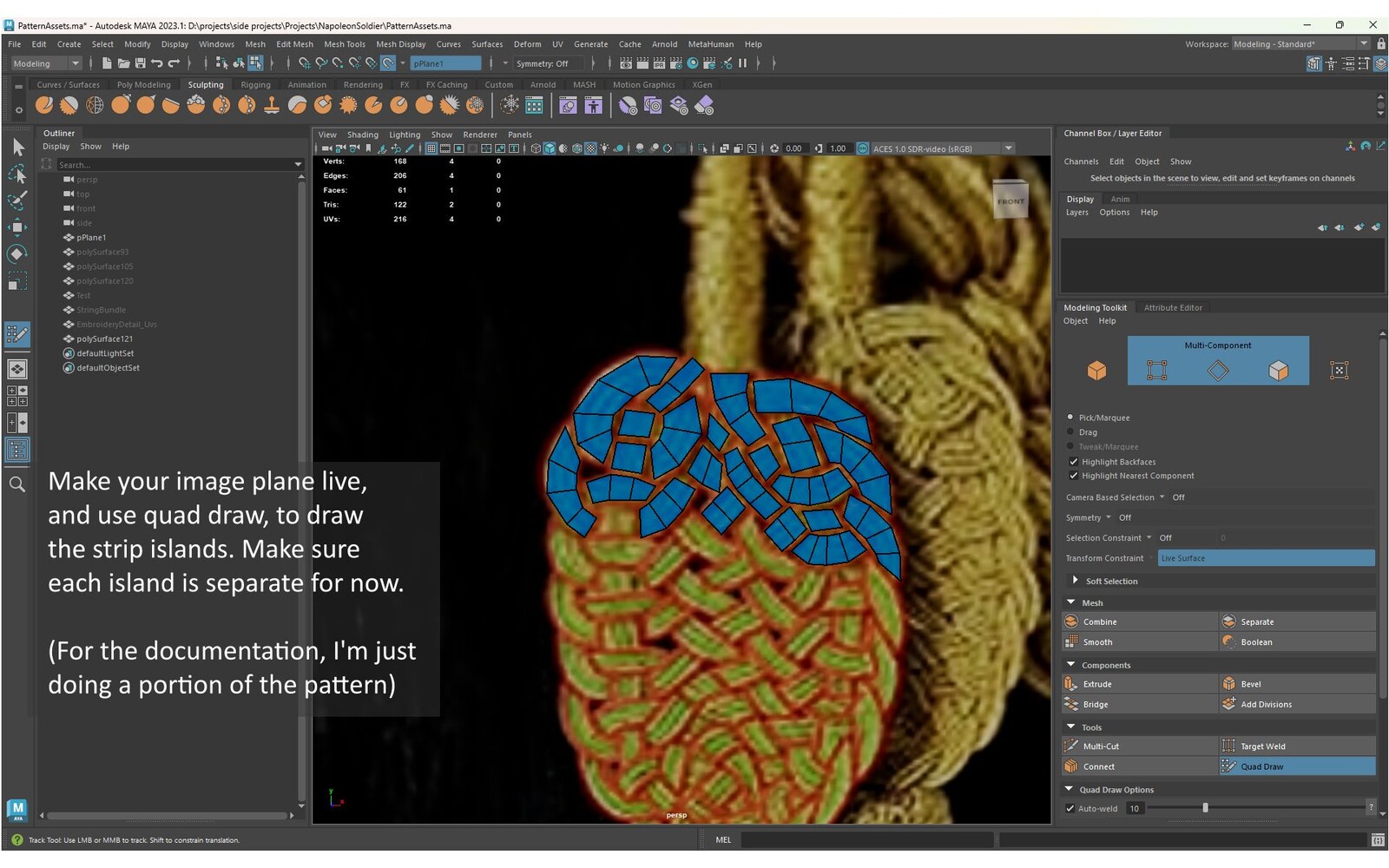This screenshot has height=868, width=1389.
Task: Select the object selection cube in Modeling Toolkit
Action: [x=1096, y=371]
